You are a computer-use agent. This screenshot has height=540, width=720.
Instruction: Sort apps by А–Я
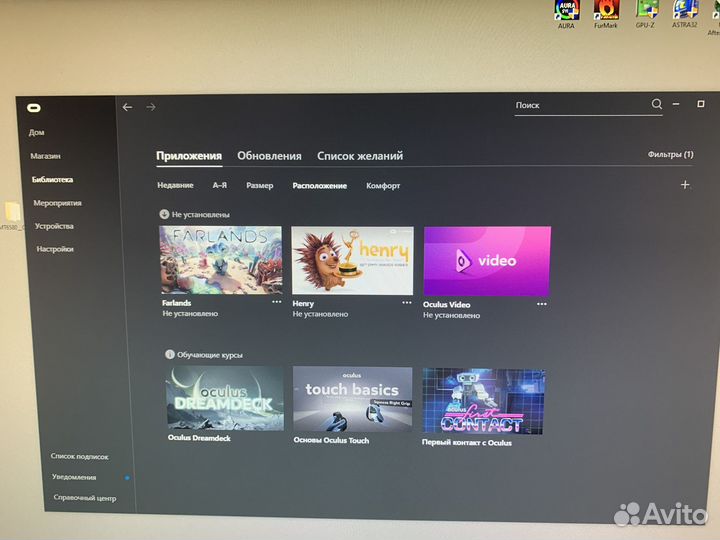pyautogui.click(x=219, y=185)
